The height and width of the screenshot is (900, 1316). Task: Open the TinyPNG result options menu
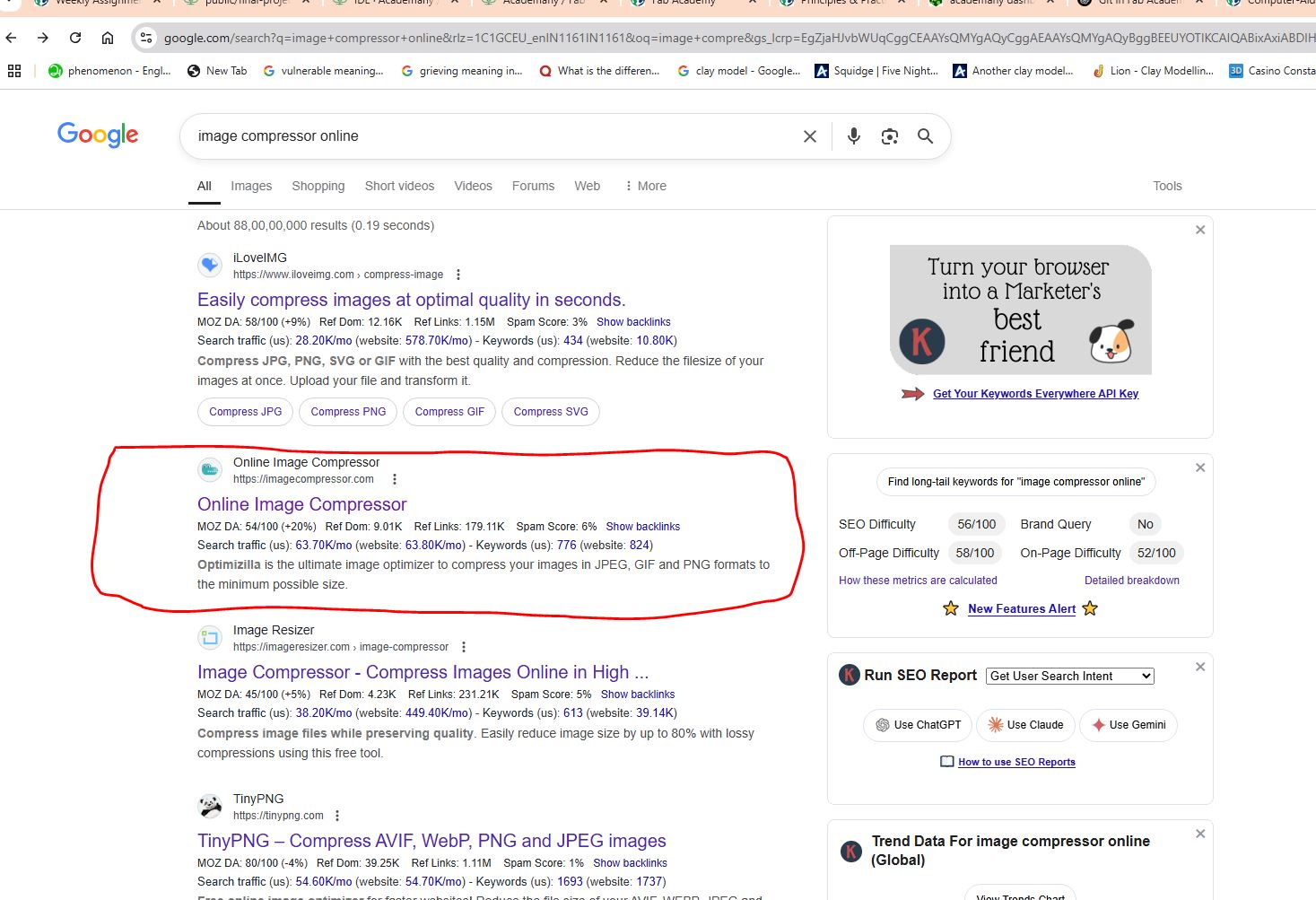click(x=337, y=816)
